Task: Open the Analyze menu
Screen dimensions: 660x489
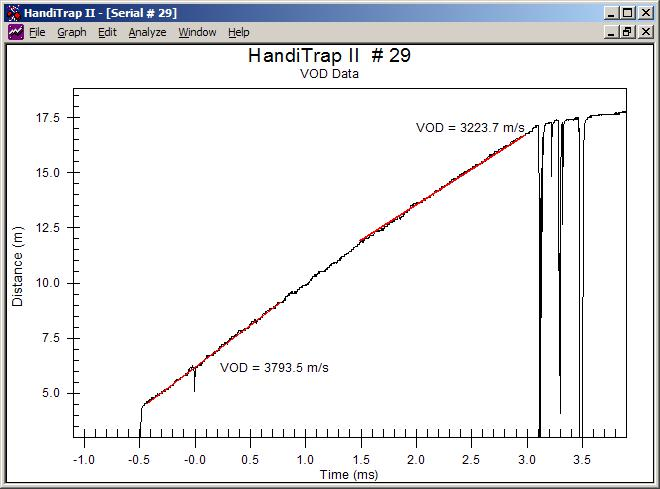Action: (147, 32)
